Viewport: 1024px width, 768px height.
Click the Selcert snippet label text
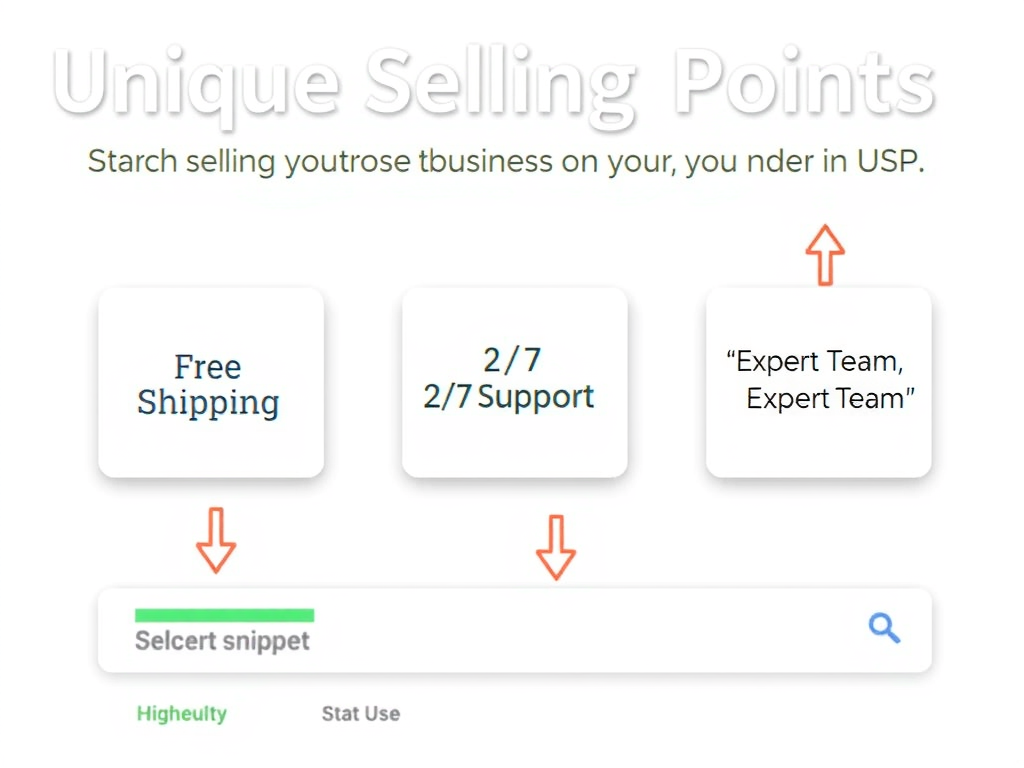click(222, 641)
